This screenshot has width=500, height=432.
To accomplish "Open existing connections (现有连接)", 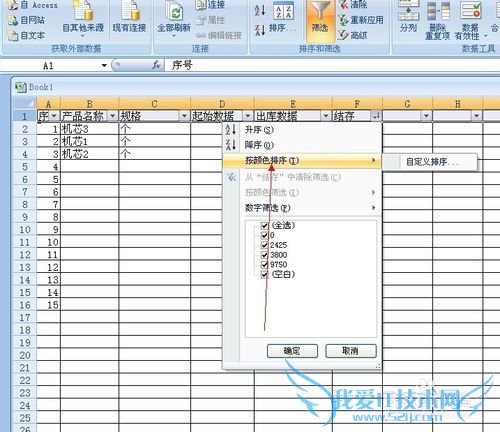I will click(129, 18).
